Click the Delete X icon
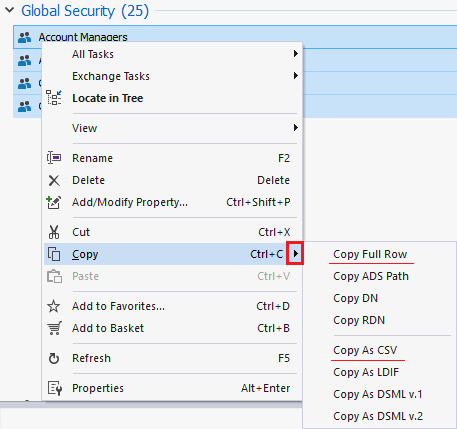This screenshot has height=429, width=457. tap(54, 180)
